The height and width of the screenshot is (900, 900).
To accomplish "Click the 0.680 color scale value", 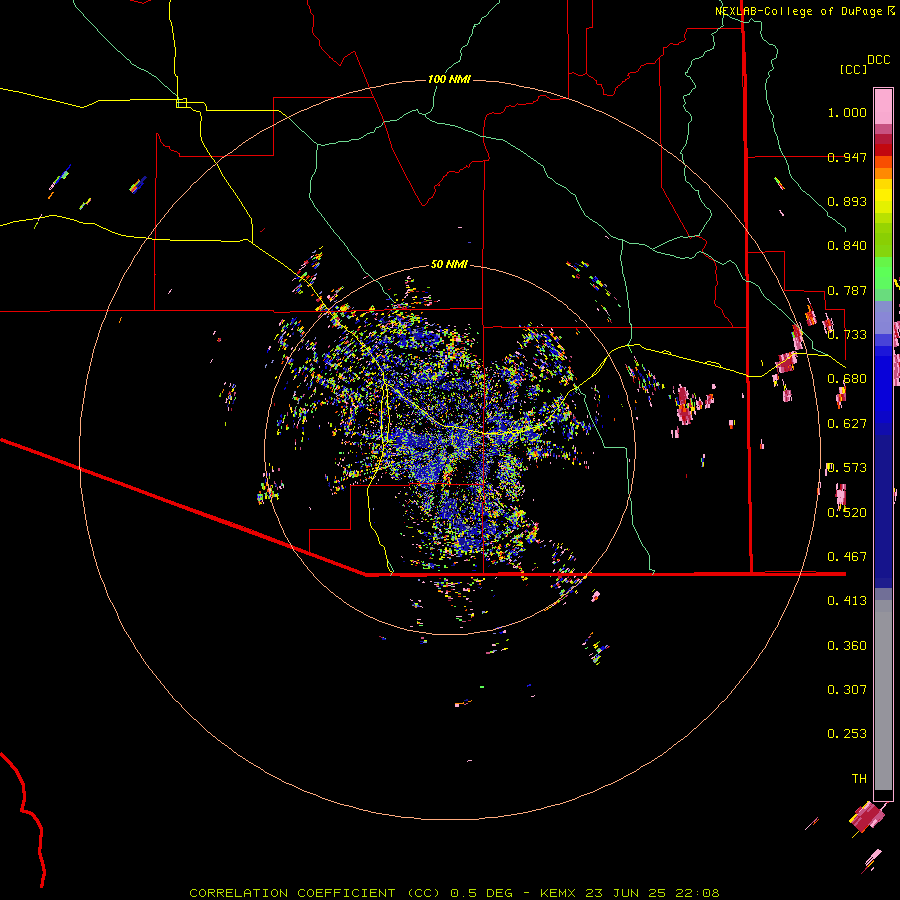I will 847,379.
